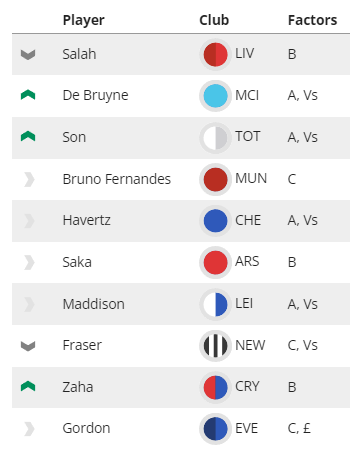Click the Liverpool club badge icon
The width and height of the screenshot is (364, 457).
215,54
